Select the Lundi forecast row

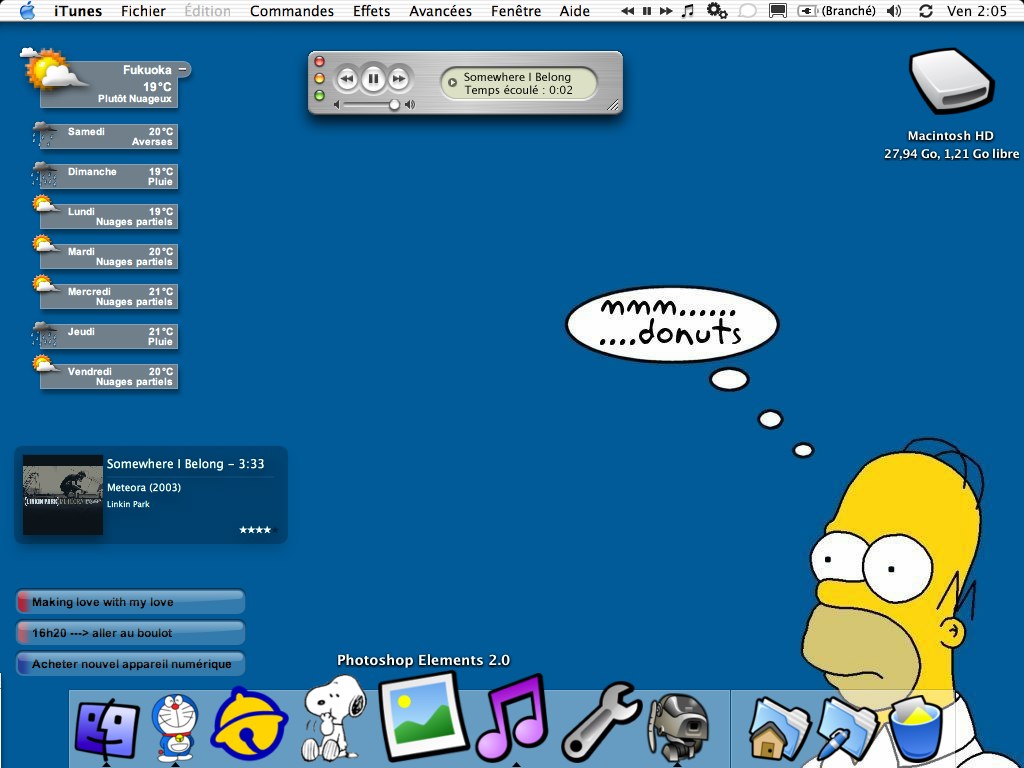[106, 216]
